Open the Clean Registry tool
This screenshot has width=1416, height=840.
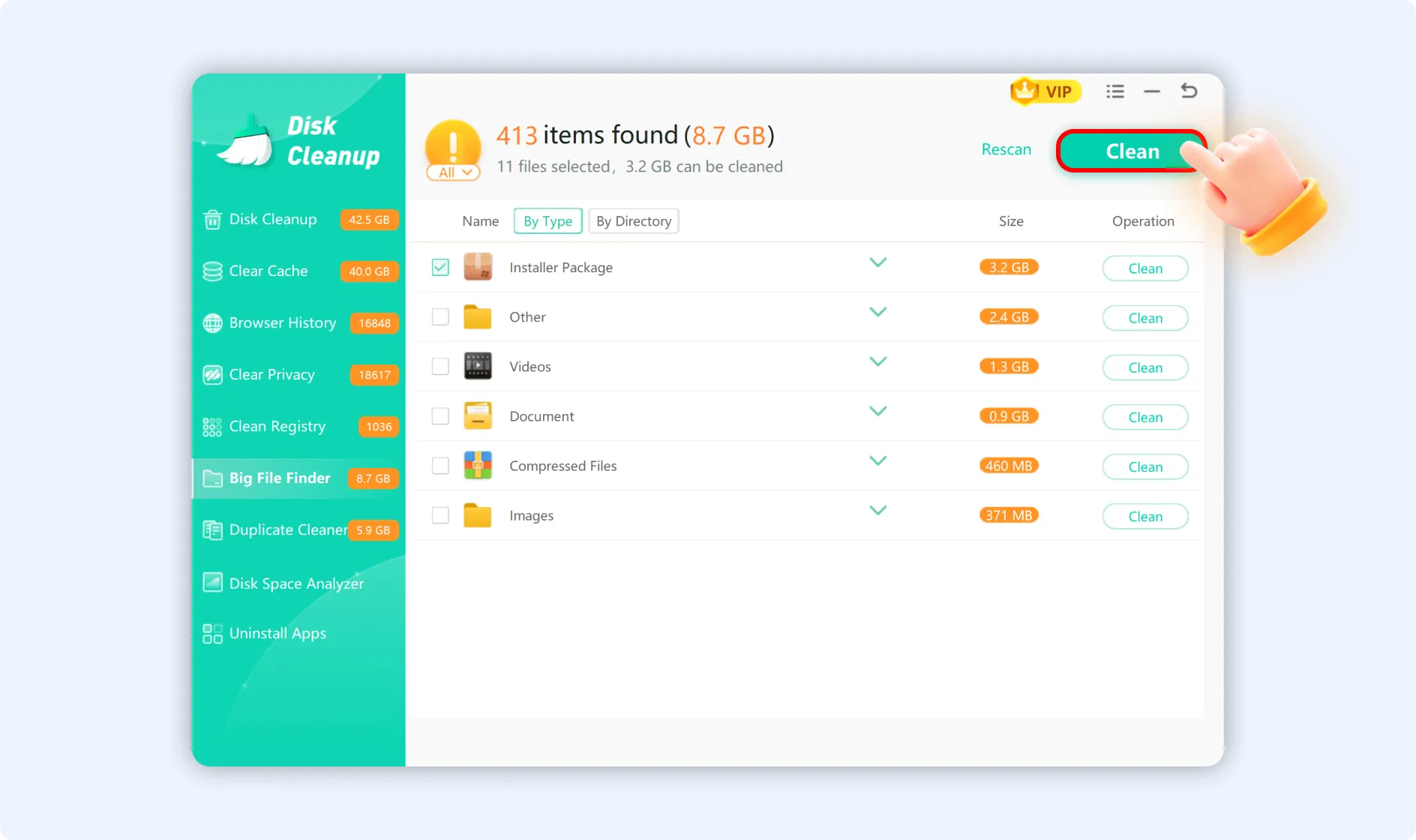coord(277,426)
